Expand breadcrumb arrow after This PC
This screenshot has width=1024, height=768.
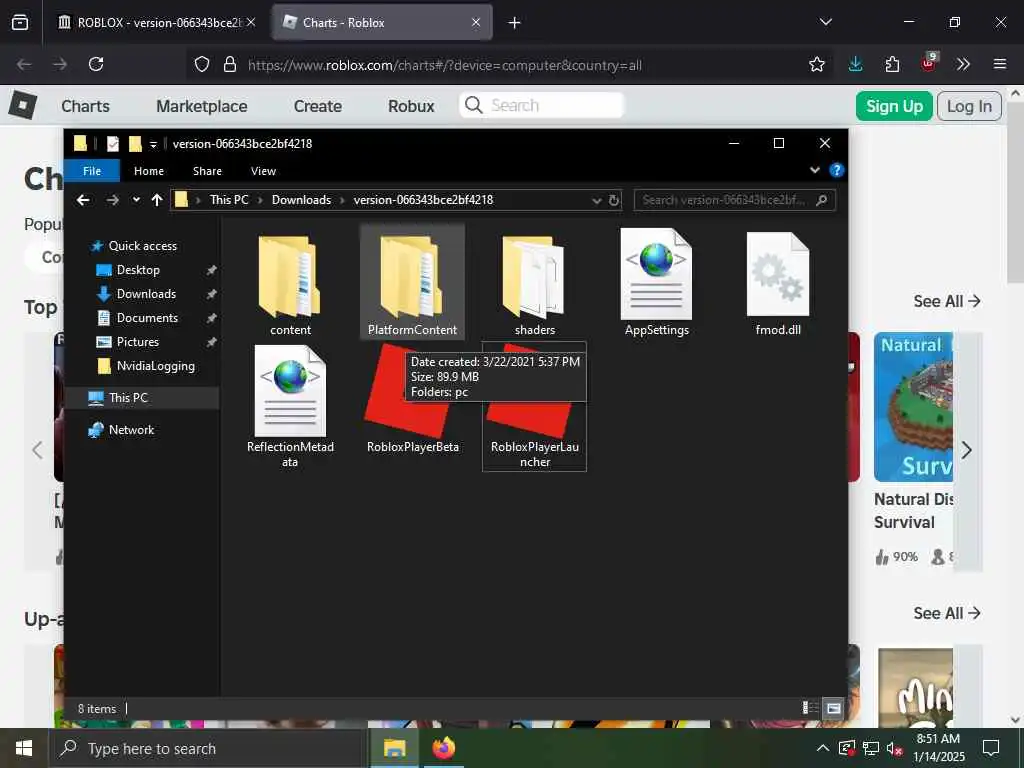coord(260,200)
